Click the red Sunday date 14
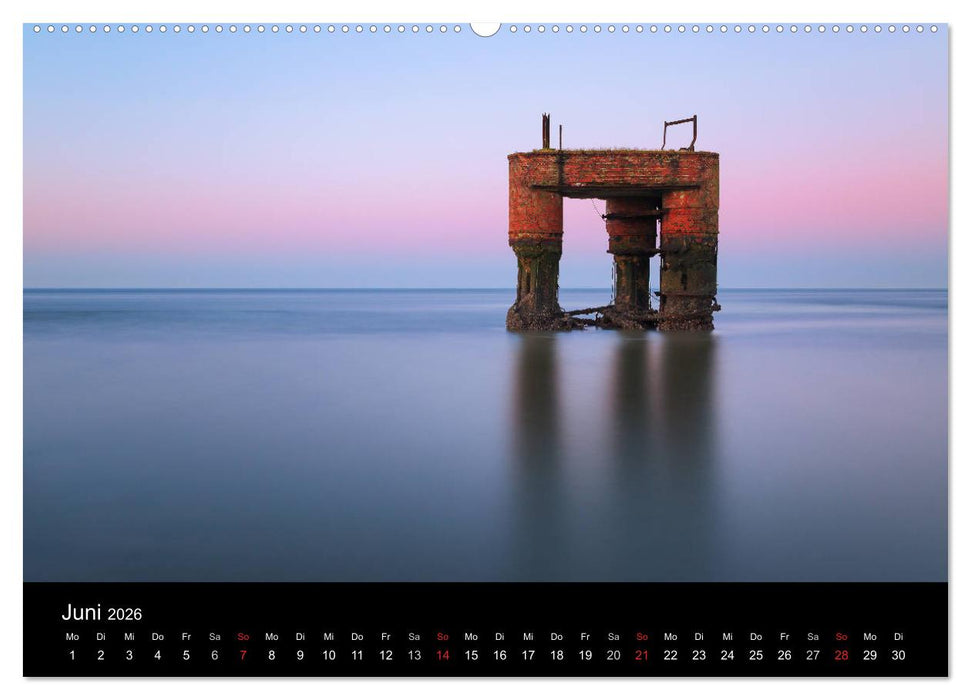971x700 pixels. 441,654
